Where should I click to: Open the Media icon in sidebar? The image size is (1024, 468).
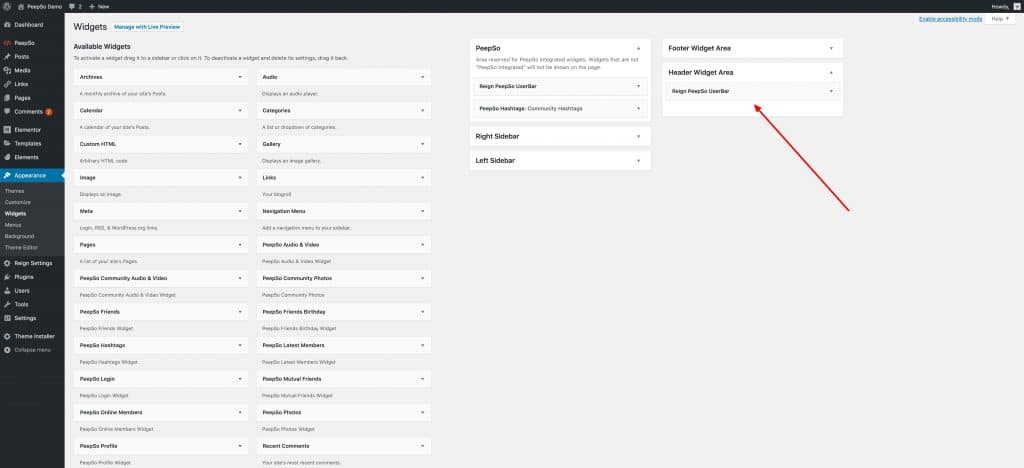[x=7, y=70]
